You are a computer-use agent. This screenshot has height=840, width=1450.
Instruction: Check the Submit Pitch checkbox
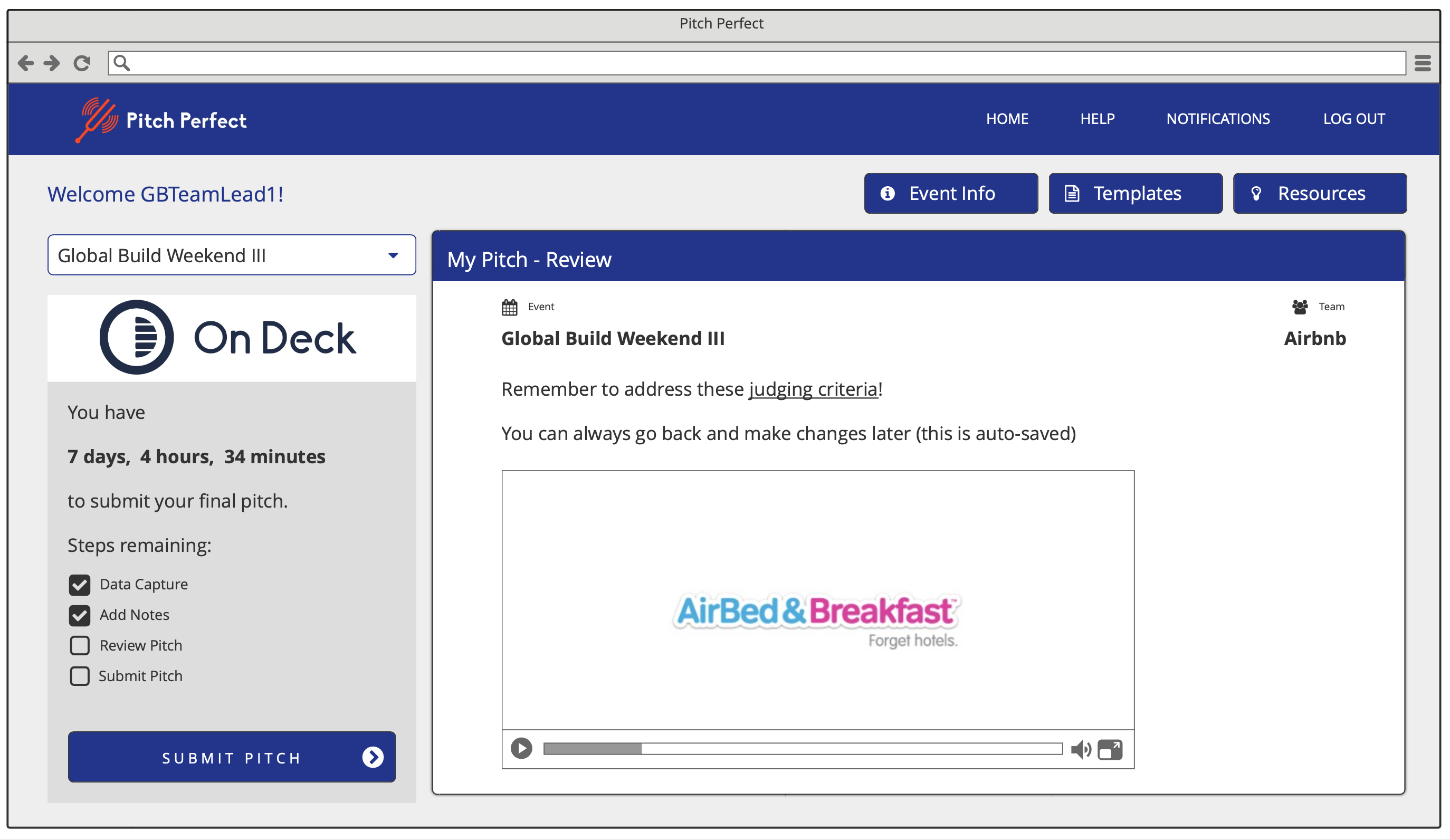(x=79, y=676)
